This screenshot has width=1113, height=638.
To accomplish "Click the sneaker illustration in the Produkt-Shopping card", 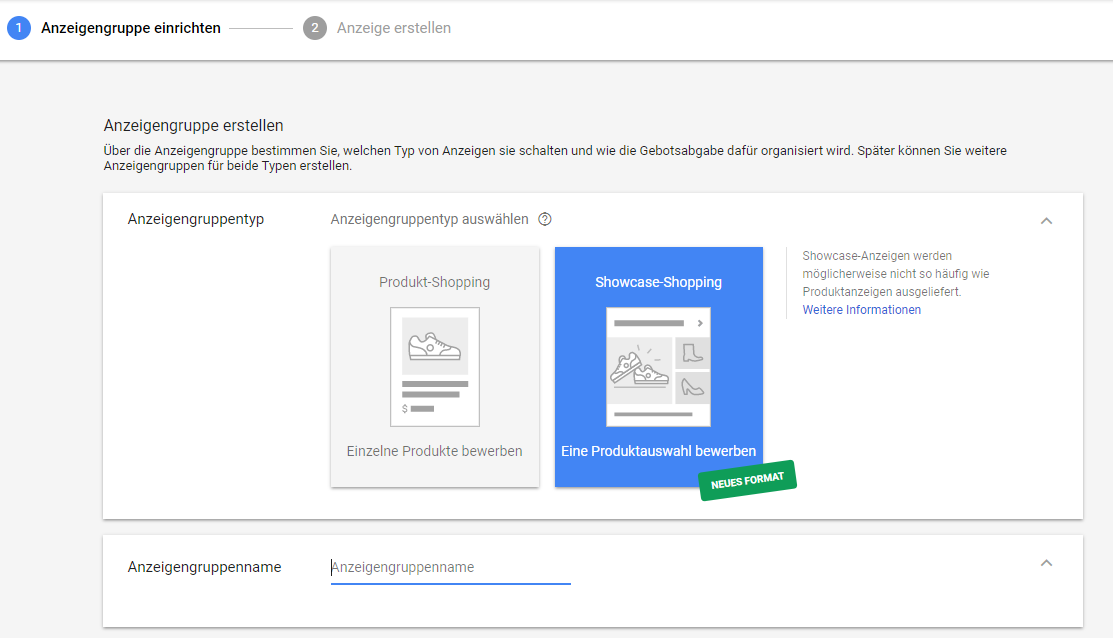I will click(435, 346).
